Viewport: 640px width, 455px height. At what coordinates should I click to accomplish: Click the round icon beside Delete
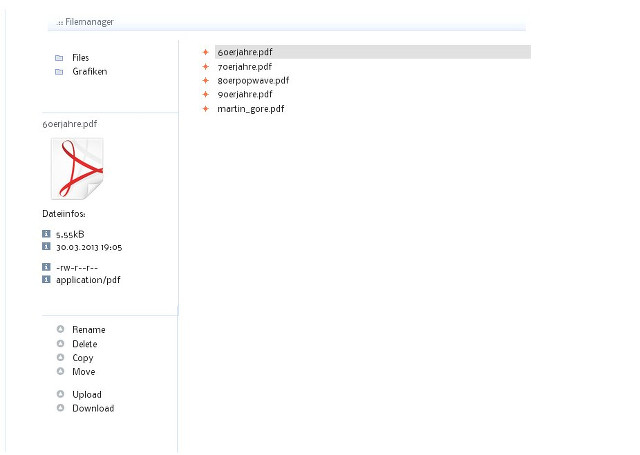point(60,344)
